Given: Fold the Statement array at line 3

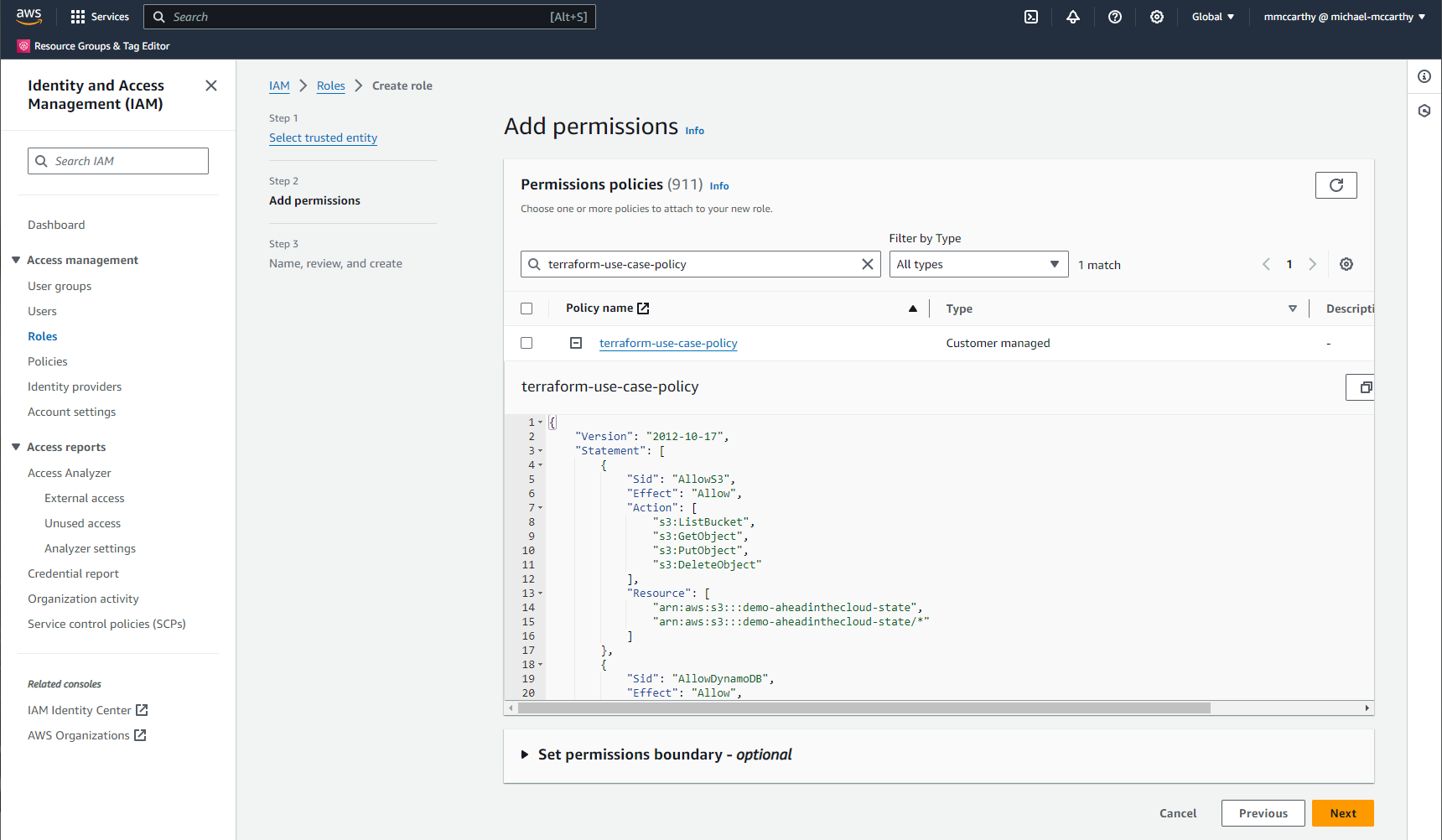Looking at the screenshot, I should point(541,451).
